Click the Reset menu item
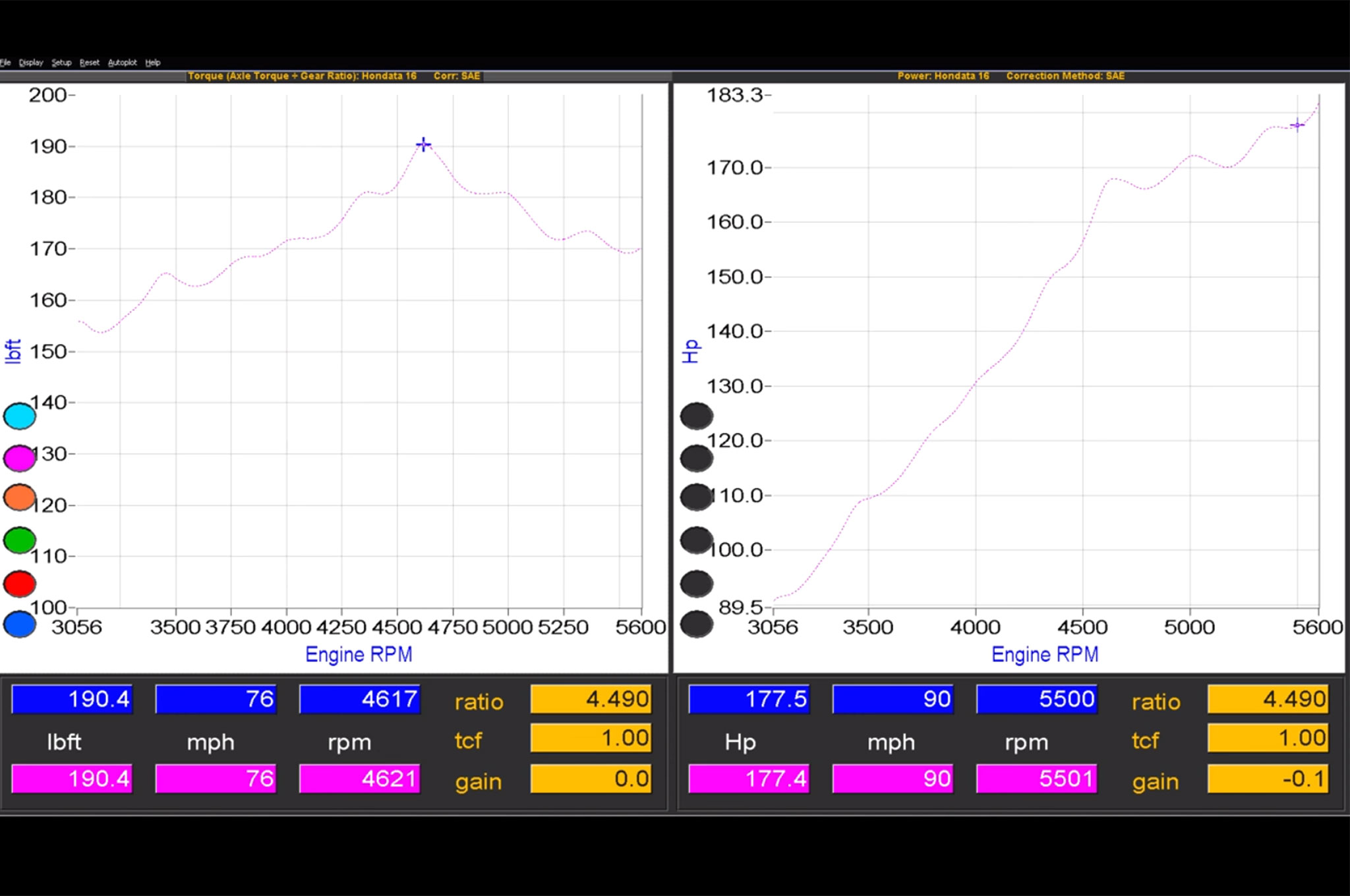Screen dimensions: 1350x896 (89, 63)
